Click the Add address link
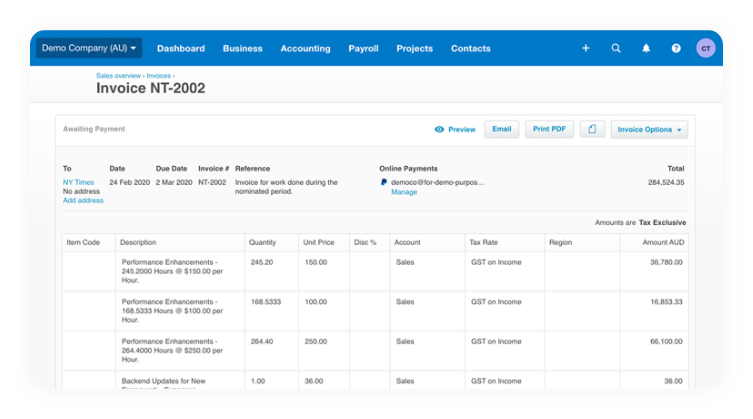 [83, 200]
